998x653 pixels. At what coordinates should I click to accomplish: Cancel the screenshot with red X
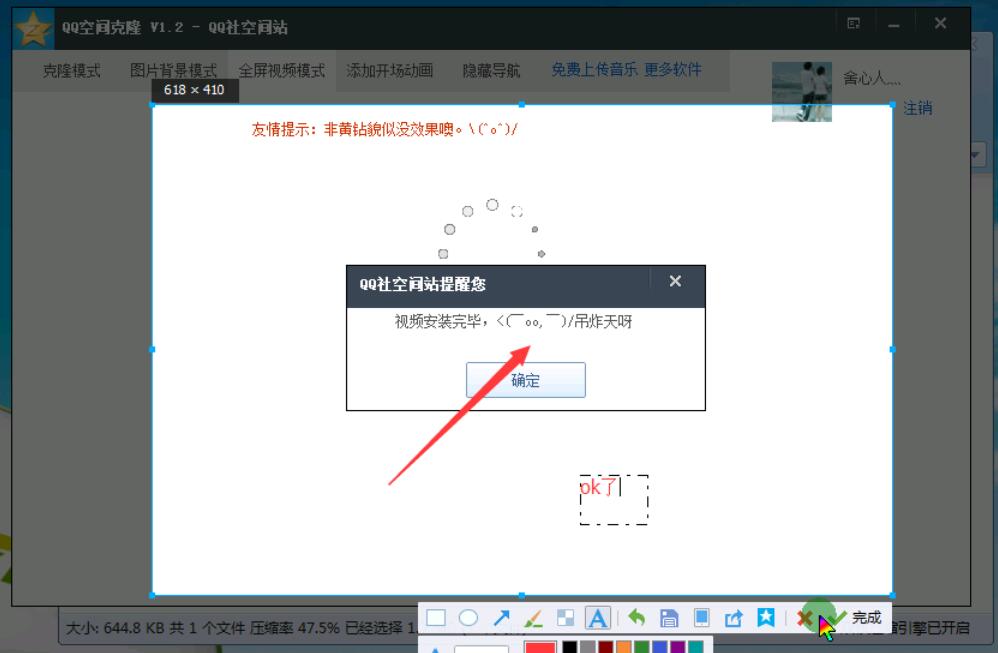point(804,618)
